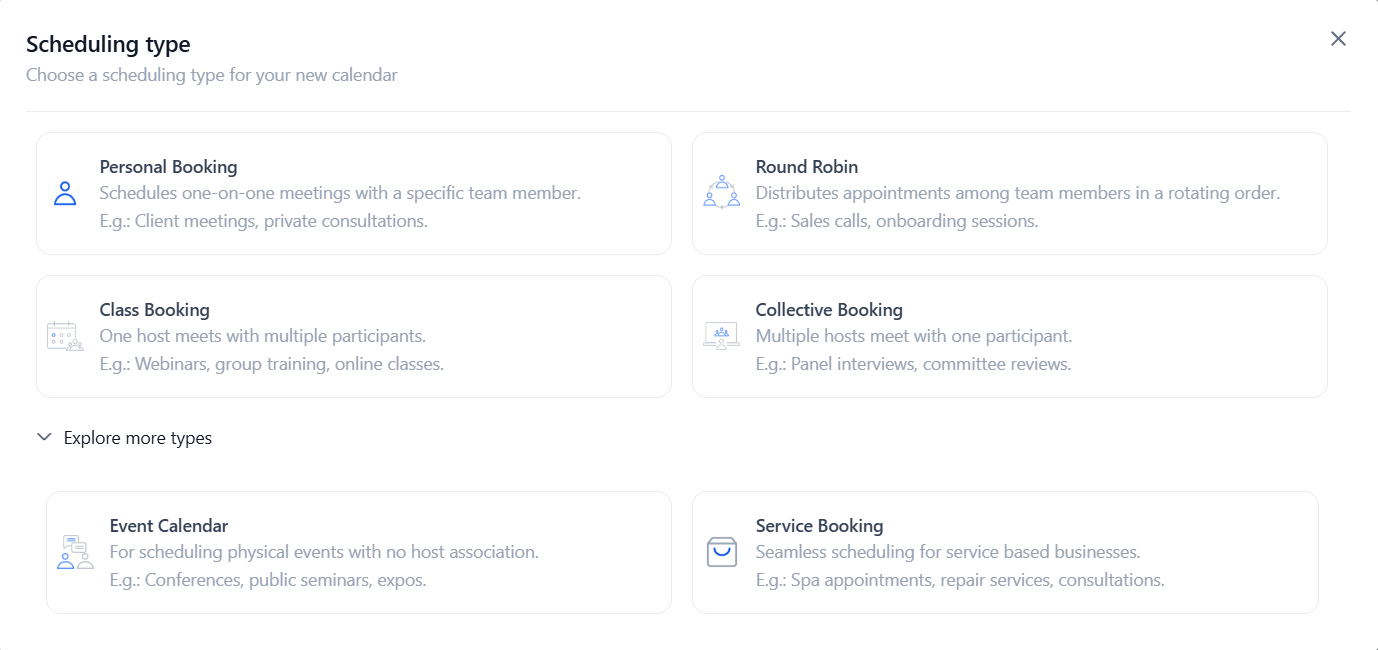Viewport: 1378px width, 650px height.
Task: Click the Round Robin rotating people icon
Action: pos(721,192)
